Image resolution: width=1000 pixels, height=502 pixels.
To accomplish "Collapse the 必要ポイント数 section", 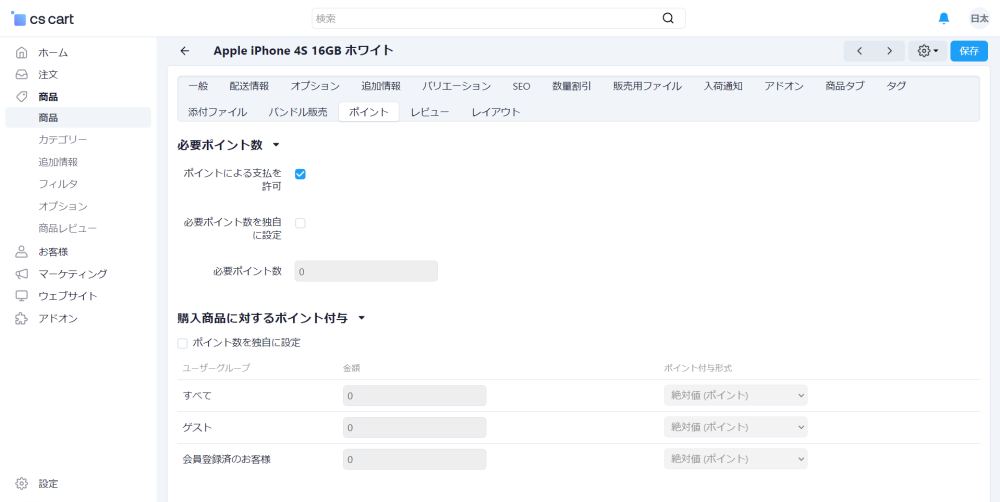I will (228, 145).
